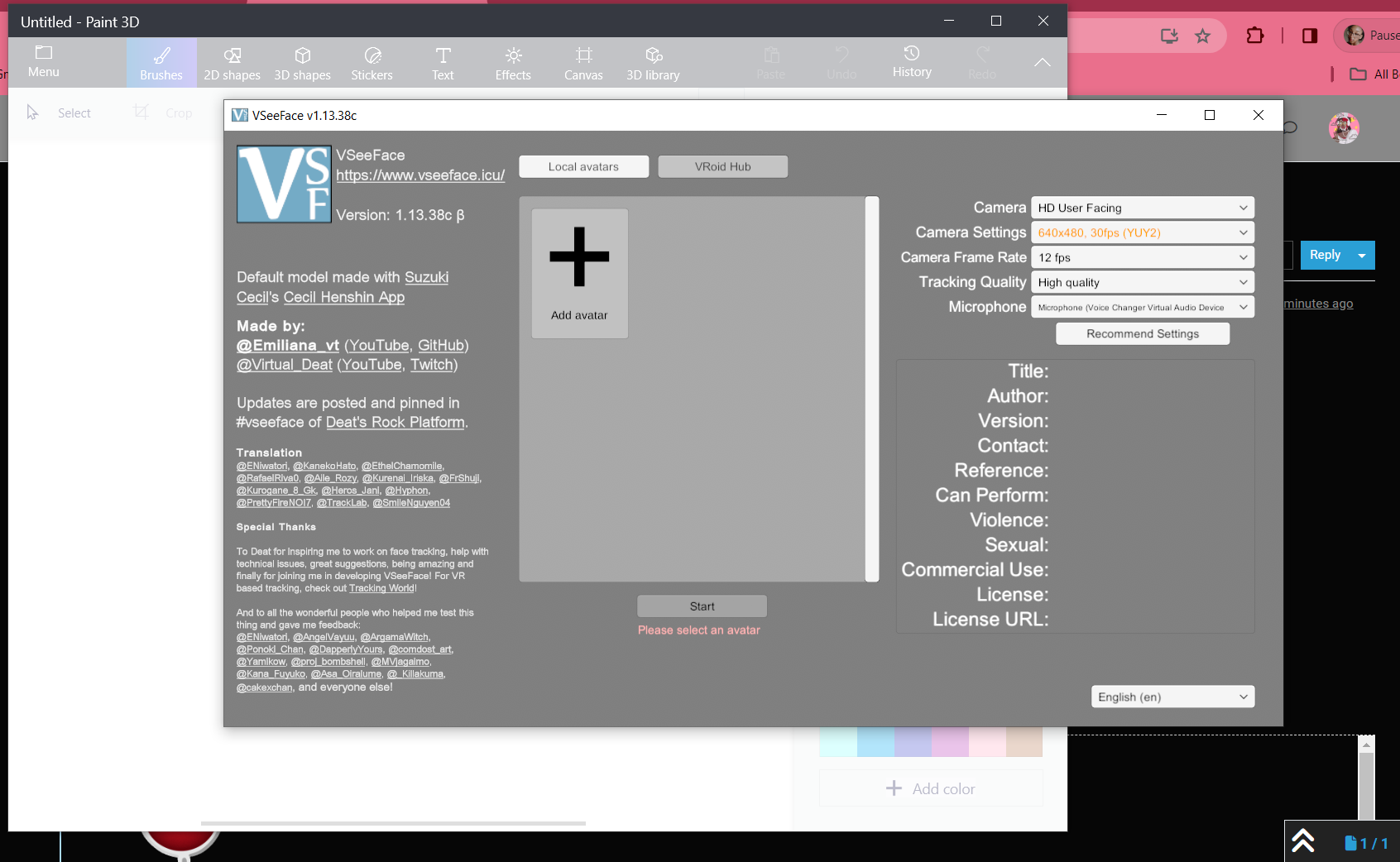
Task: Pick the tan color swatch
Action: [1024, 742]
